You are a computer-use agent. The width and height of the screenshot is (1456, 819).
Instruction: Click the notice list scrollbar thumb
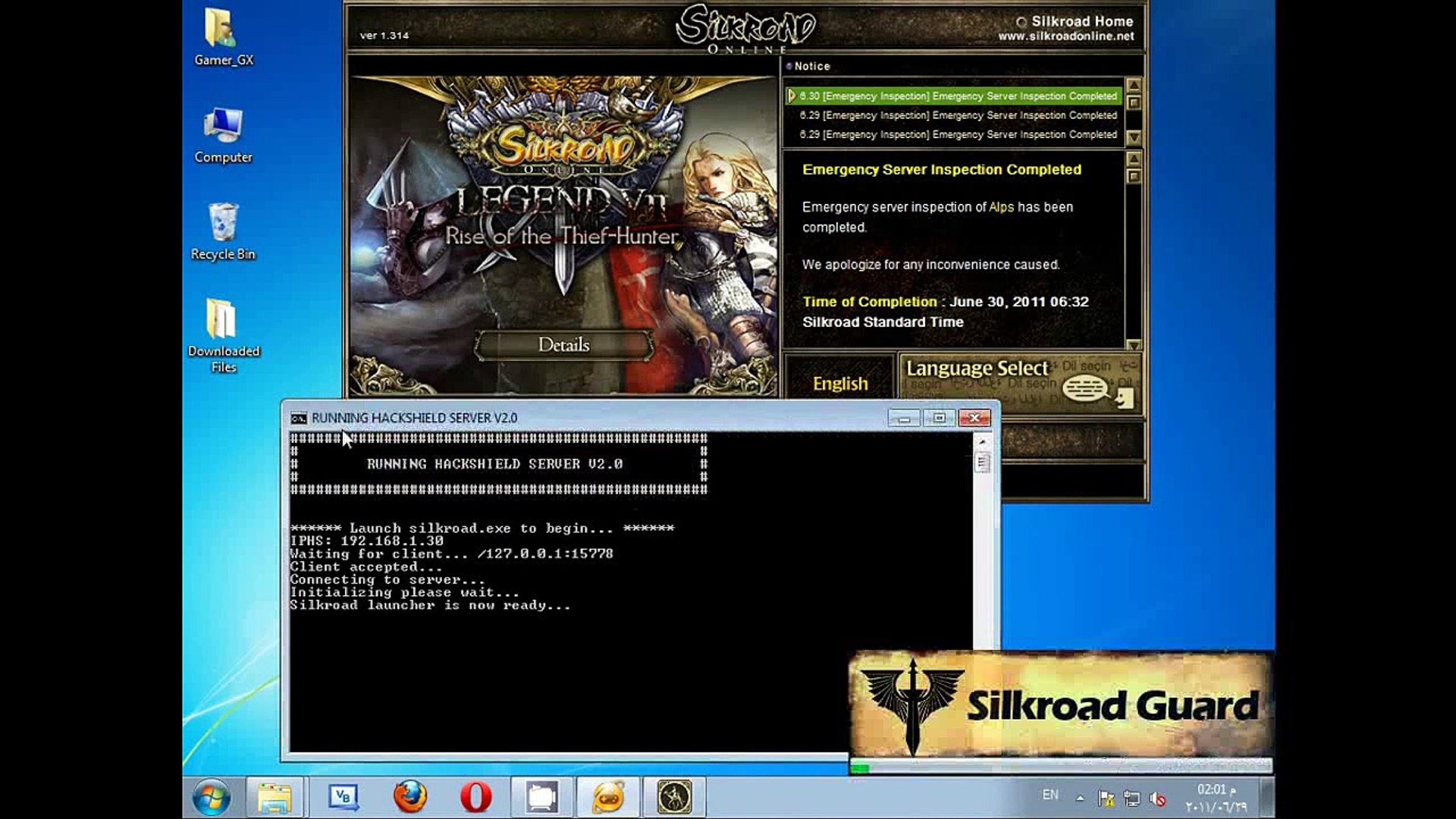pos(1134,102)
